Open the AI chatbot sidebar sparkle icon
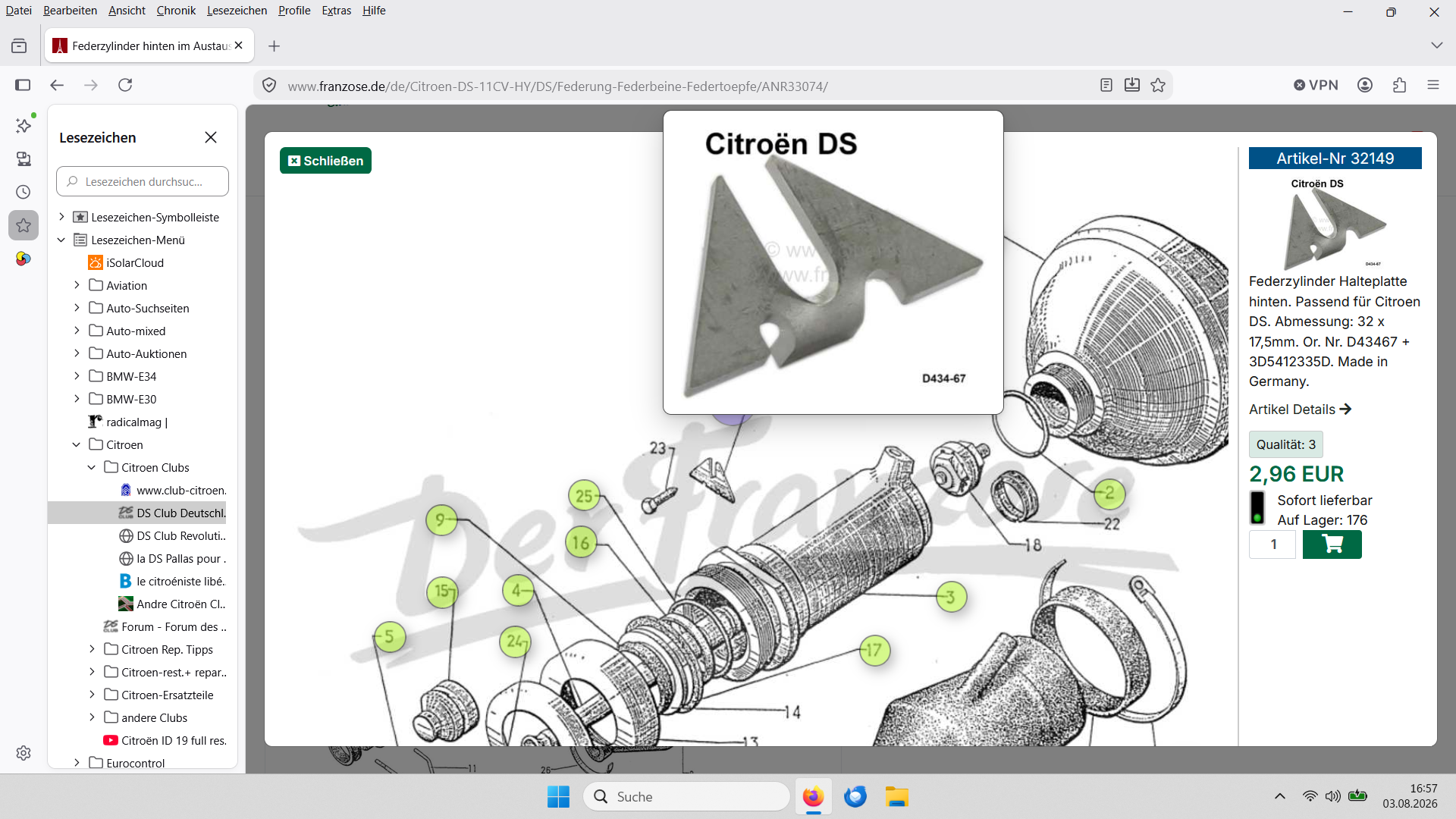Viewport: 1456px width, 819px height. [x=24, y=125]
